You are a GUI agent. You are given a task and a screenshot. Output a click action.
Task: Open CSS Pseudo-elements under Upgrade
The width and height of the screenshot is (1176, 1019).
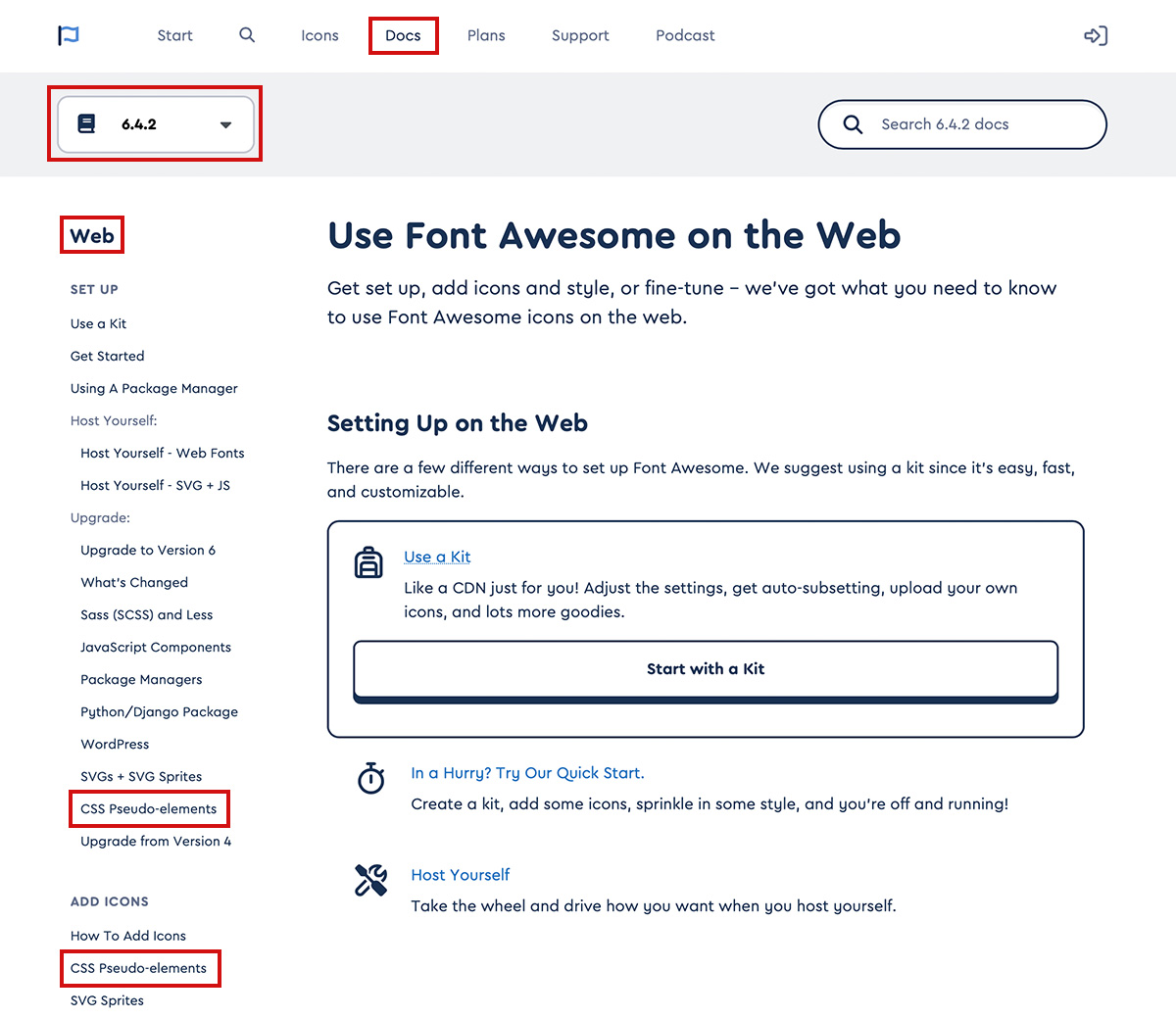149,808
